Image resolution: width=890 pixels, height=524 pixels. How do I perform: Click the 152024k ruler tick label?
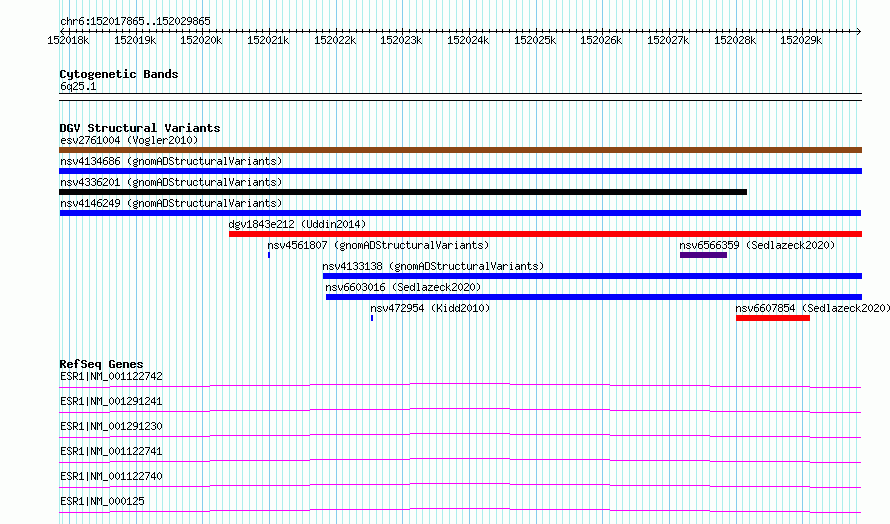(468, 40)
